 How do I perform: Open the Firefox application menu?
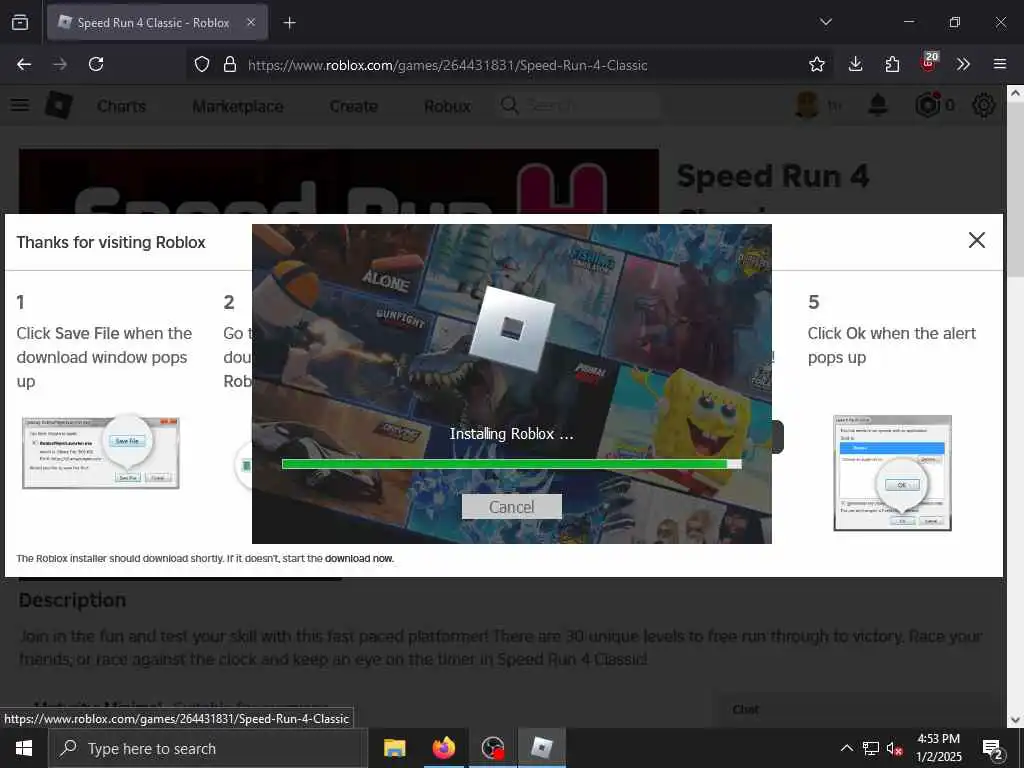click(999, 64)
